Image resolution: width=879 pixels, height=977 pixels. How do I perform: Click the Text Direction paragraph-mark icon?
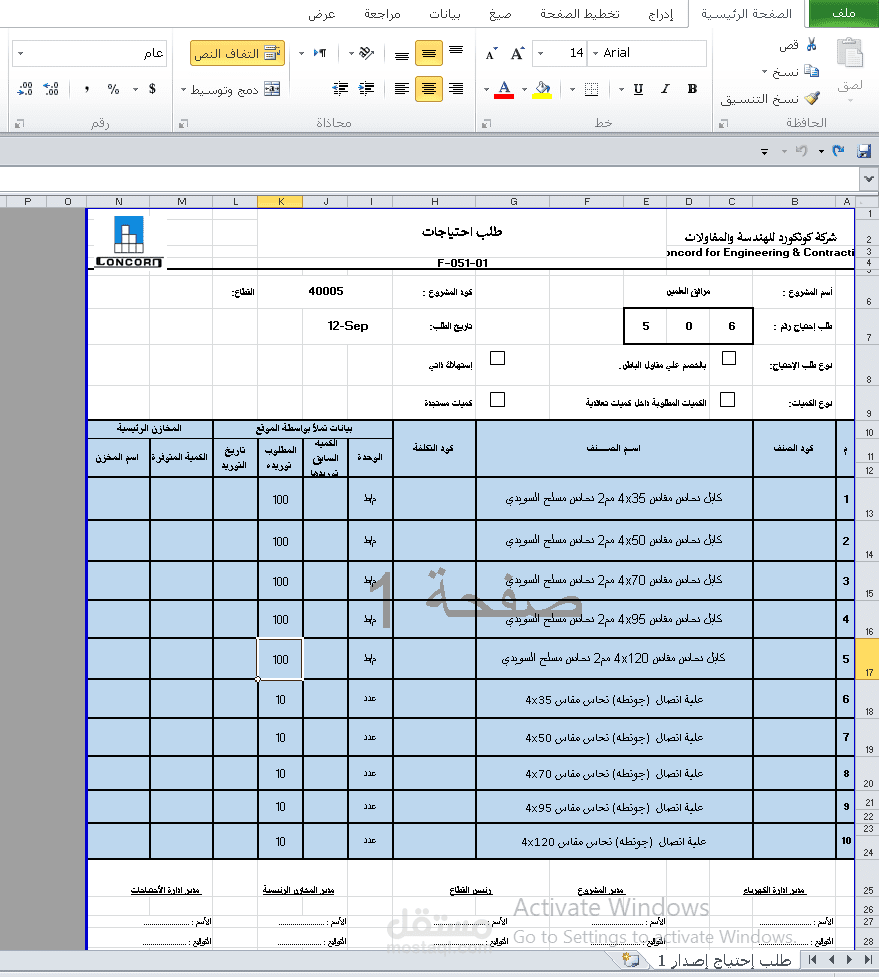point(320,53)
